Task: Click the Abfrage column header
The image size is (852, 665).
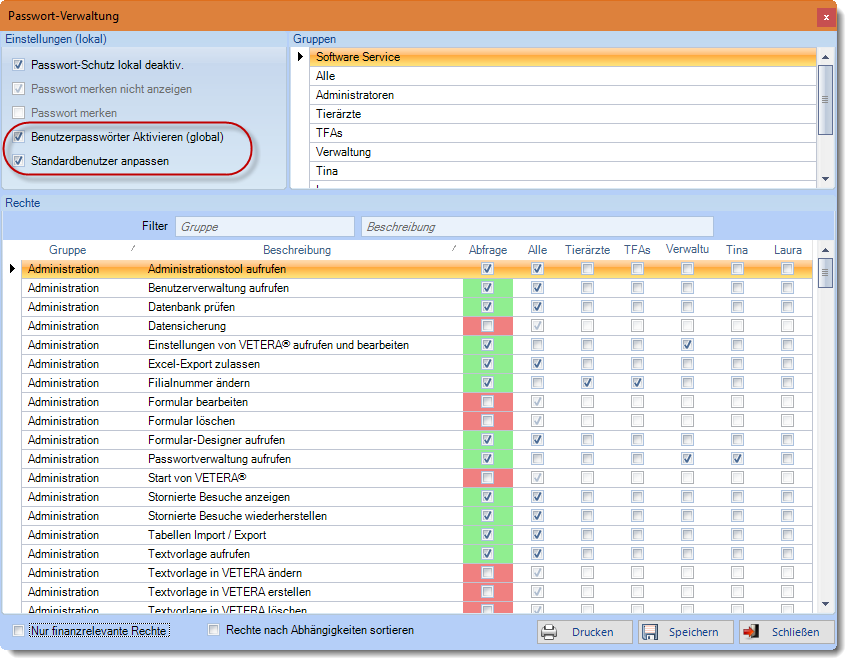Action: pyautogui.click(x=487, y=250)
